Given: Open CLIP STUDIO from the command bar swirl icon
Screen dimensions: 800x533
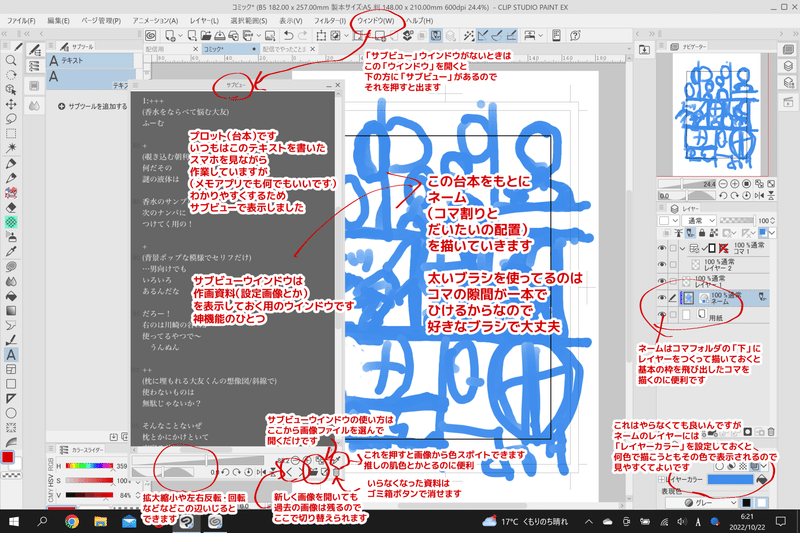Looking at the screenshot, I should tap(151, 36).
